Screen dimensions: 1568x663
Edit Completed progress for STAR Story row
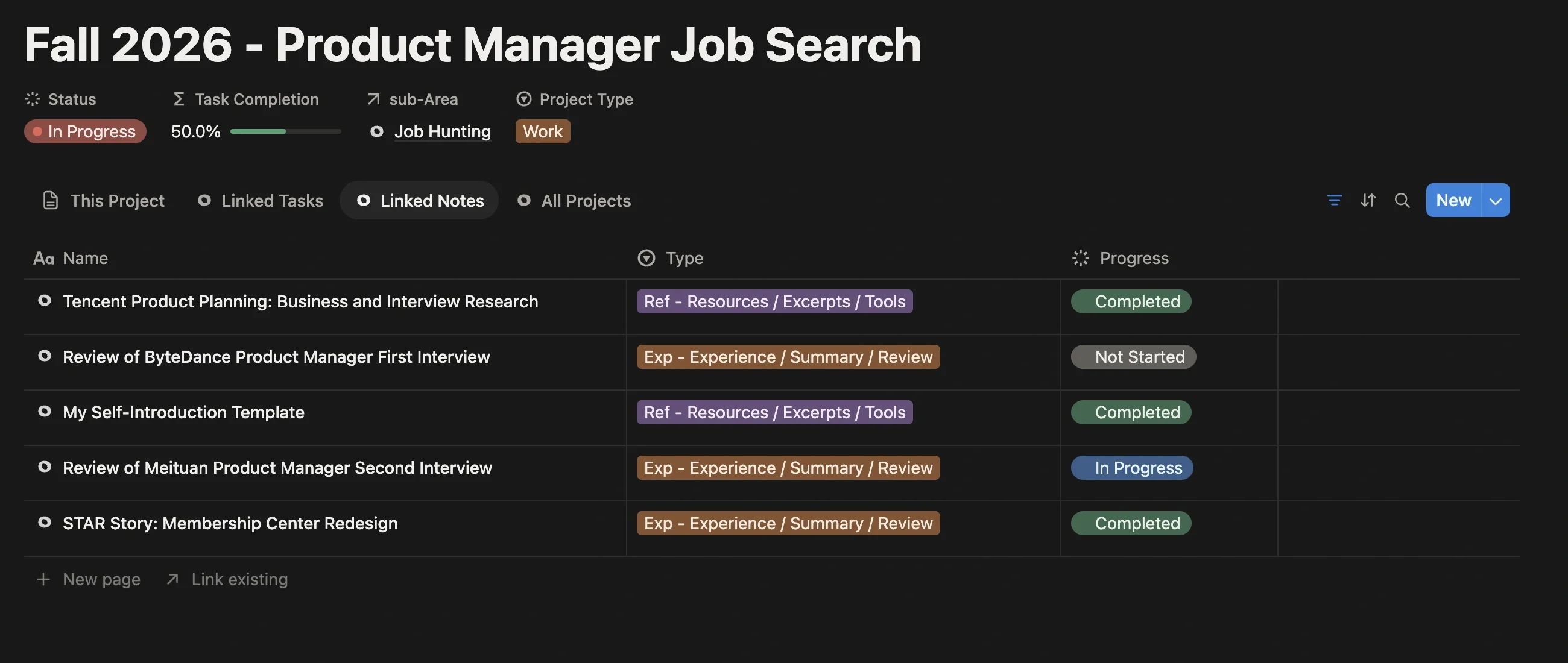(1131, 523)
